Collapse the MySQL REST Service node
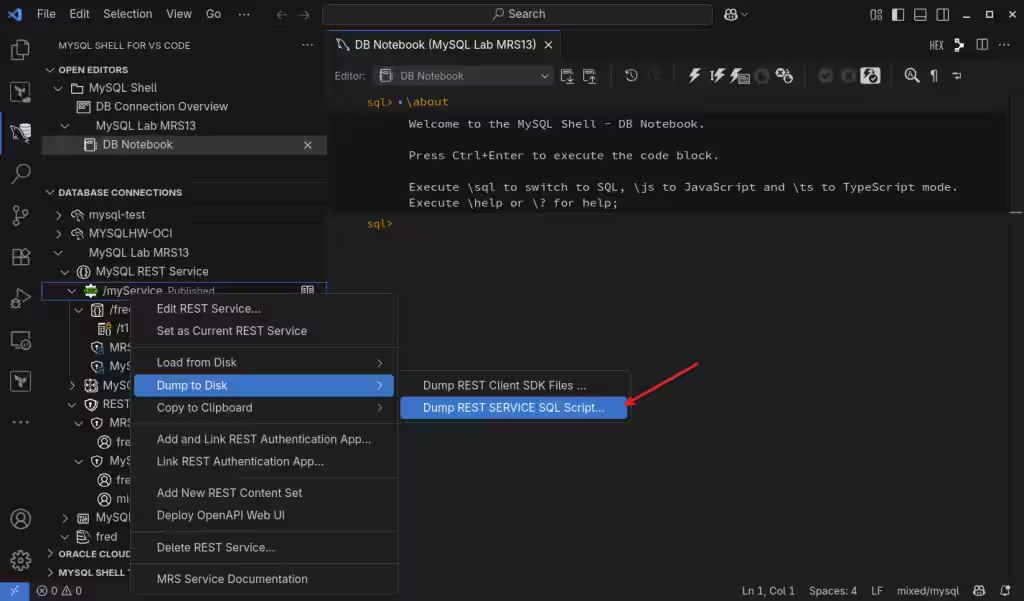 click(65, 272)
